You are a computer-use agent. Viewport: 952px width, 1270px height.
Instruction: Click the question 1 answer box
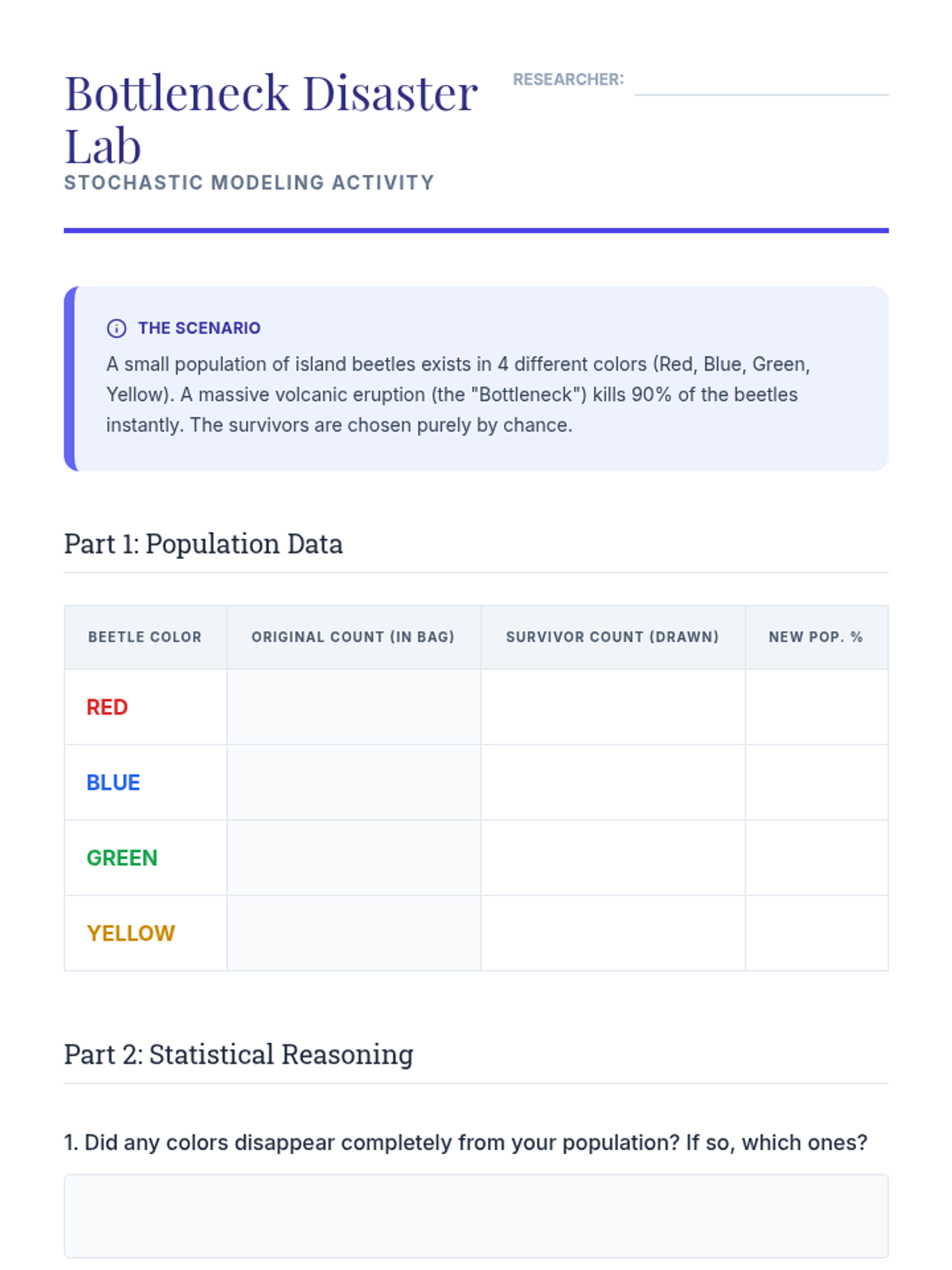coord(476,1216)
